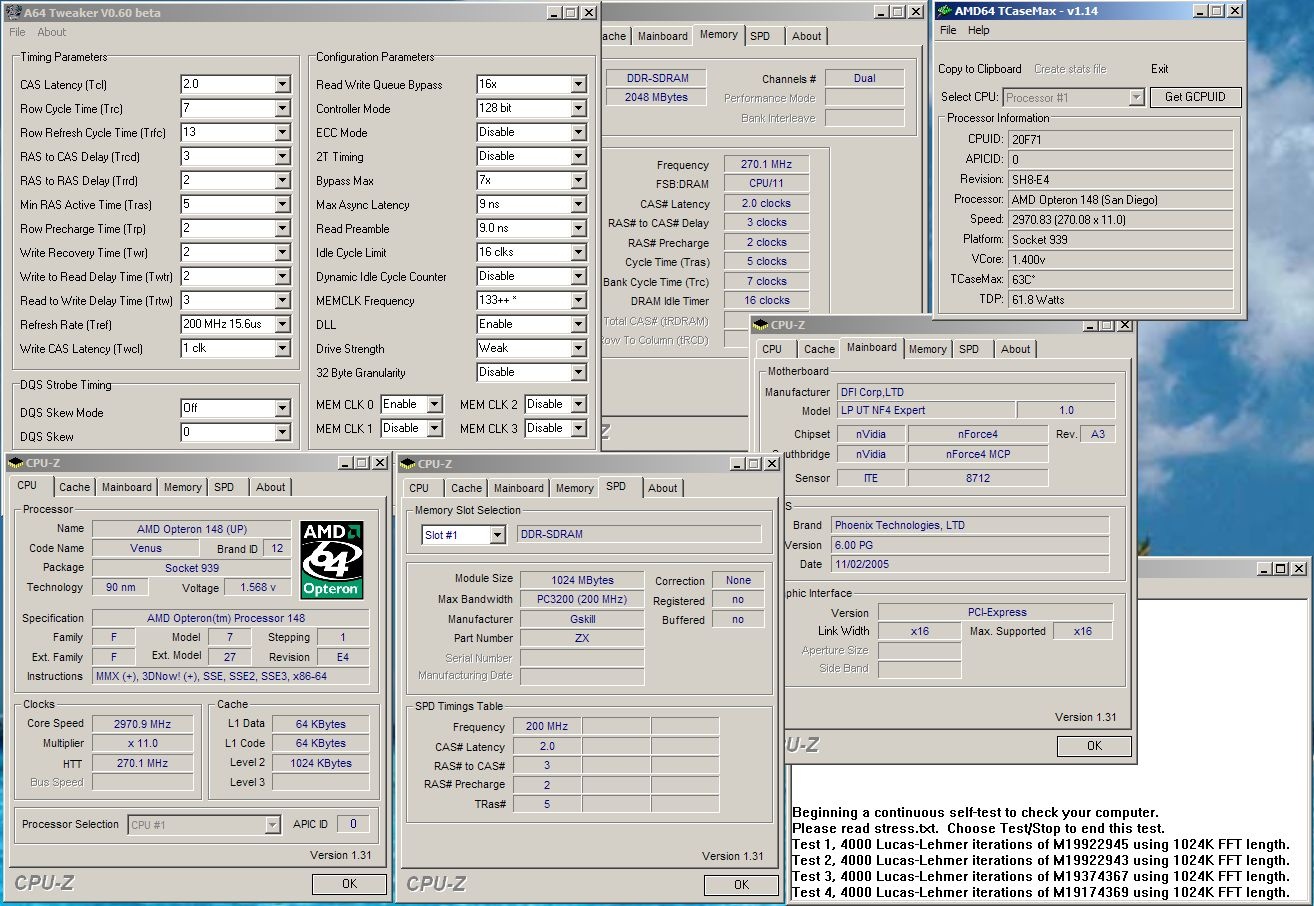The image size is (1314, 906).
Task: Open the Row Cycle Time (Trc) dropdown
Action: 282,109
